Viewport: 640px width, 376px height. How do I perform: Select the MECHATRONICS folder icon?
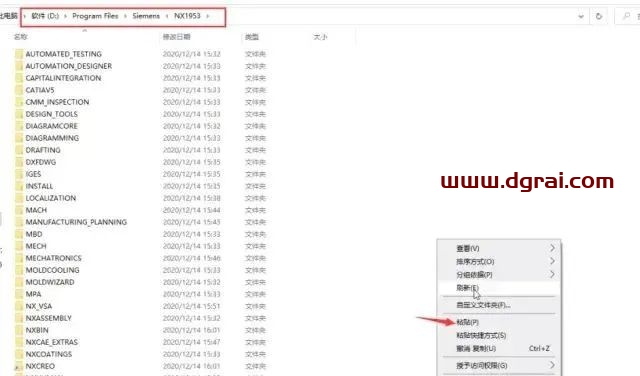pos(19,258)
